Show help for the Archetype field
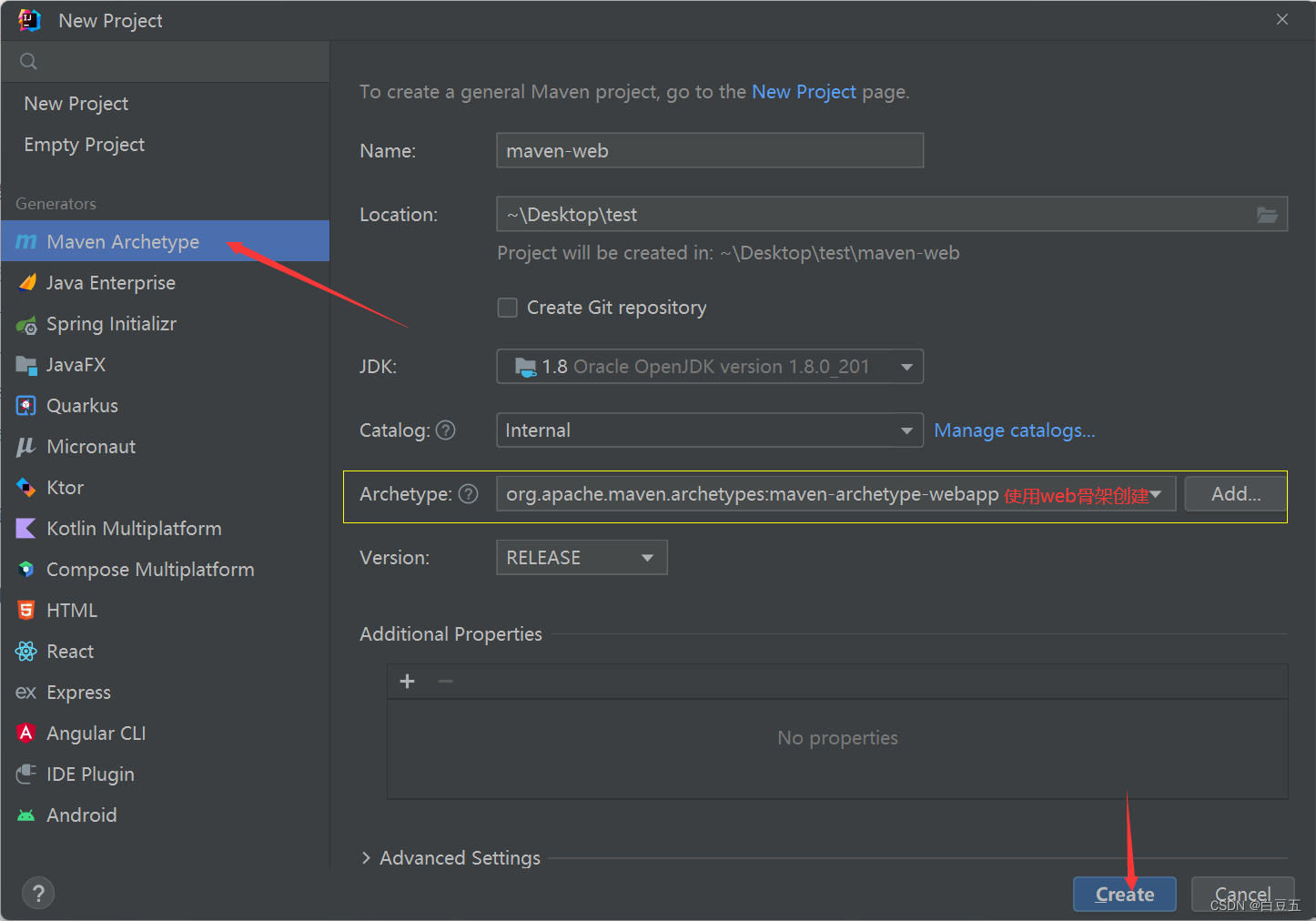Viewport: 1316px width, 921px height. [x=469, y=494]
